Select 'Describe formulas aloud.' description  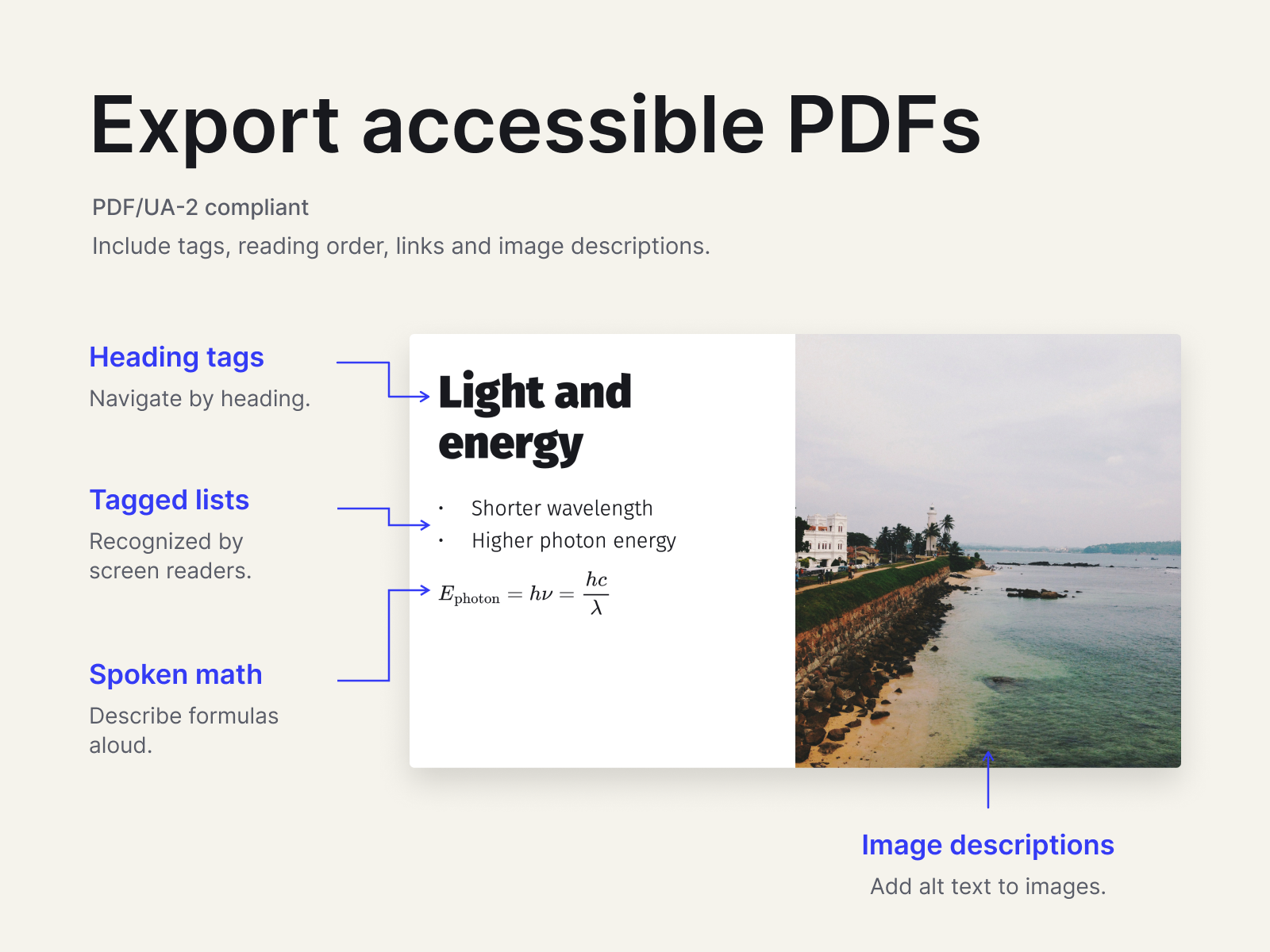point(183,731)
